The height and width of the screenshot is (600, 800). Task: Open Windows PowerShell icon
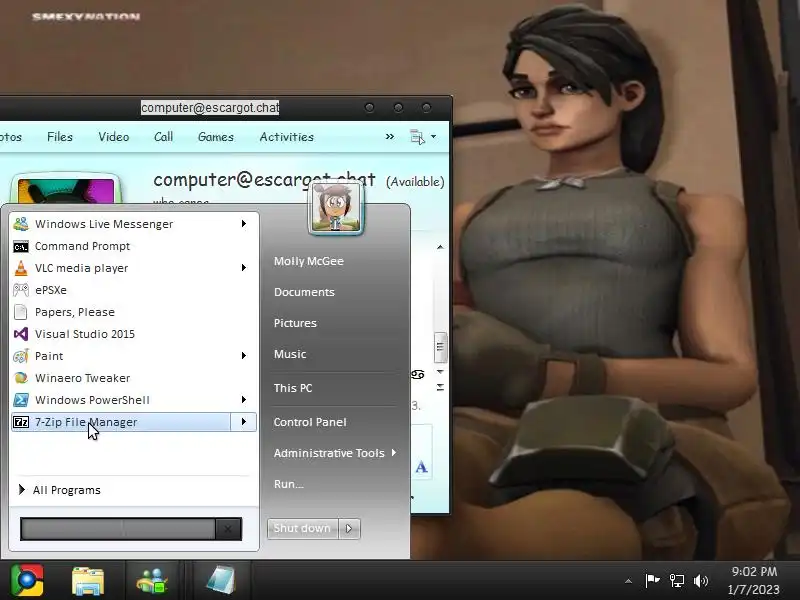tap(21, 400)
